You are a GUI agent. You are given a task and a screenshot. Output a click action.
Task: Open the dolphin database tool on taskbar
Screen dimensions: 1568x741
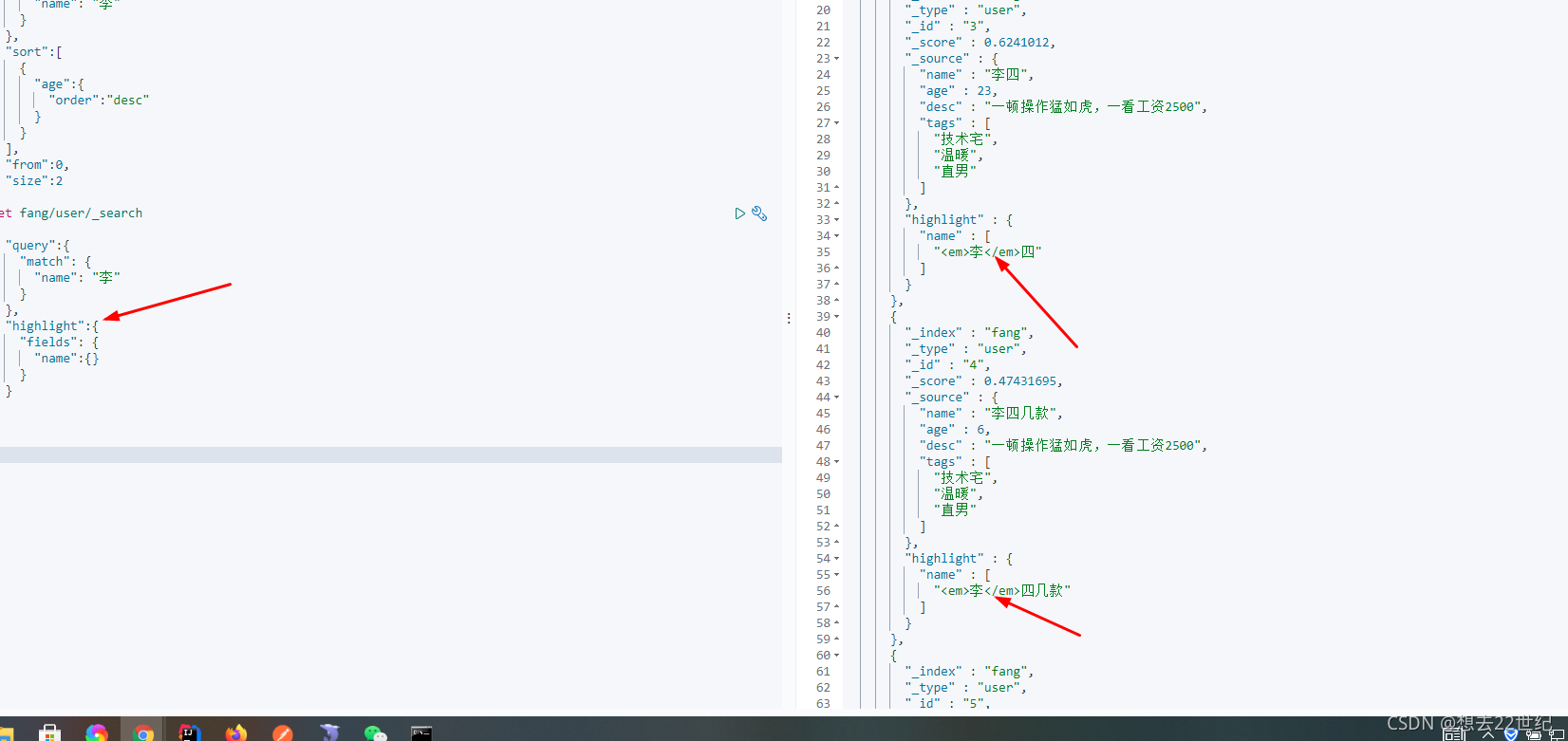tap(329, 733)
